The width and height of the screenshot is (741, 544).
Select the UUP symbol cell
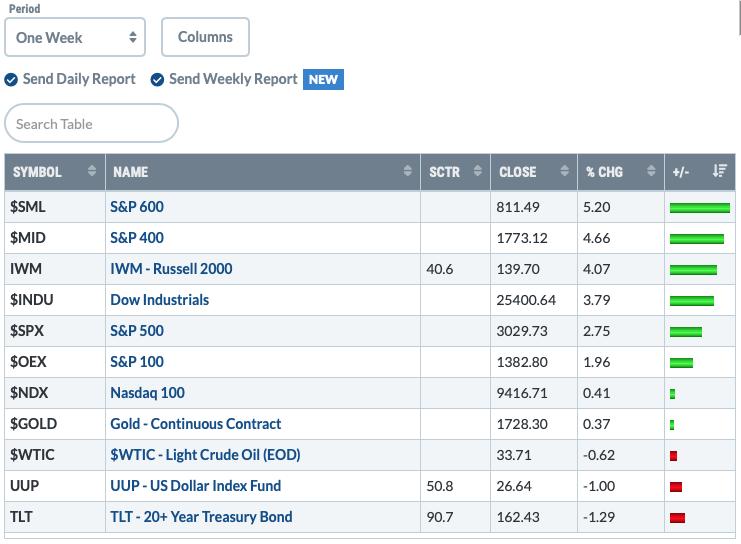click(55, 485)
